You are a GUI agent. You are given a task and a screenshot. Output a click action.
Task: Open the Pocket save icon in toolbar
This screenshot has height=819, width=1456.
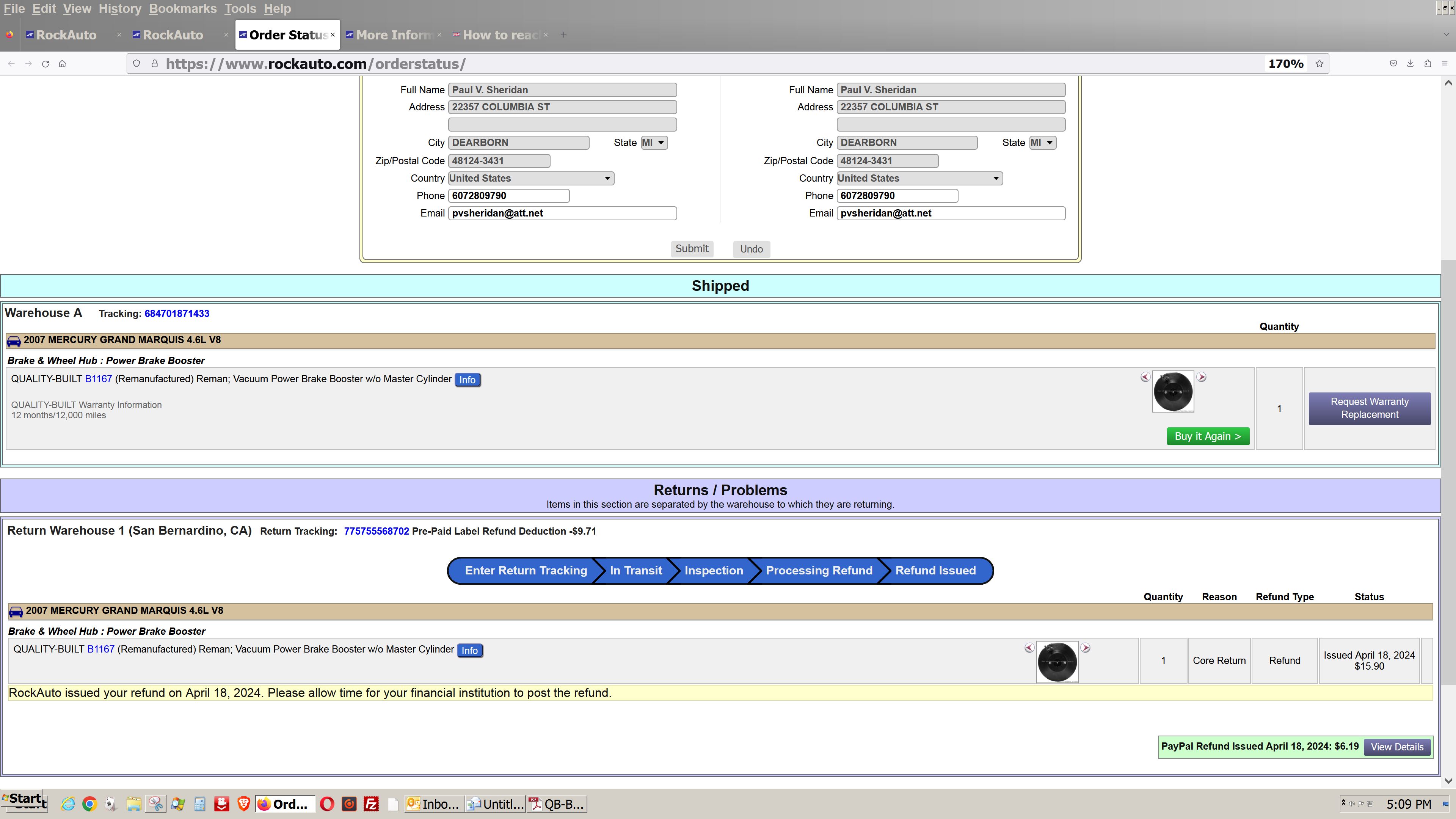1393,64
